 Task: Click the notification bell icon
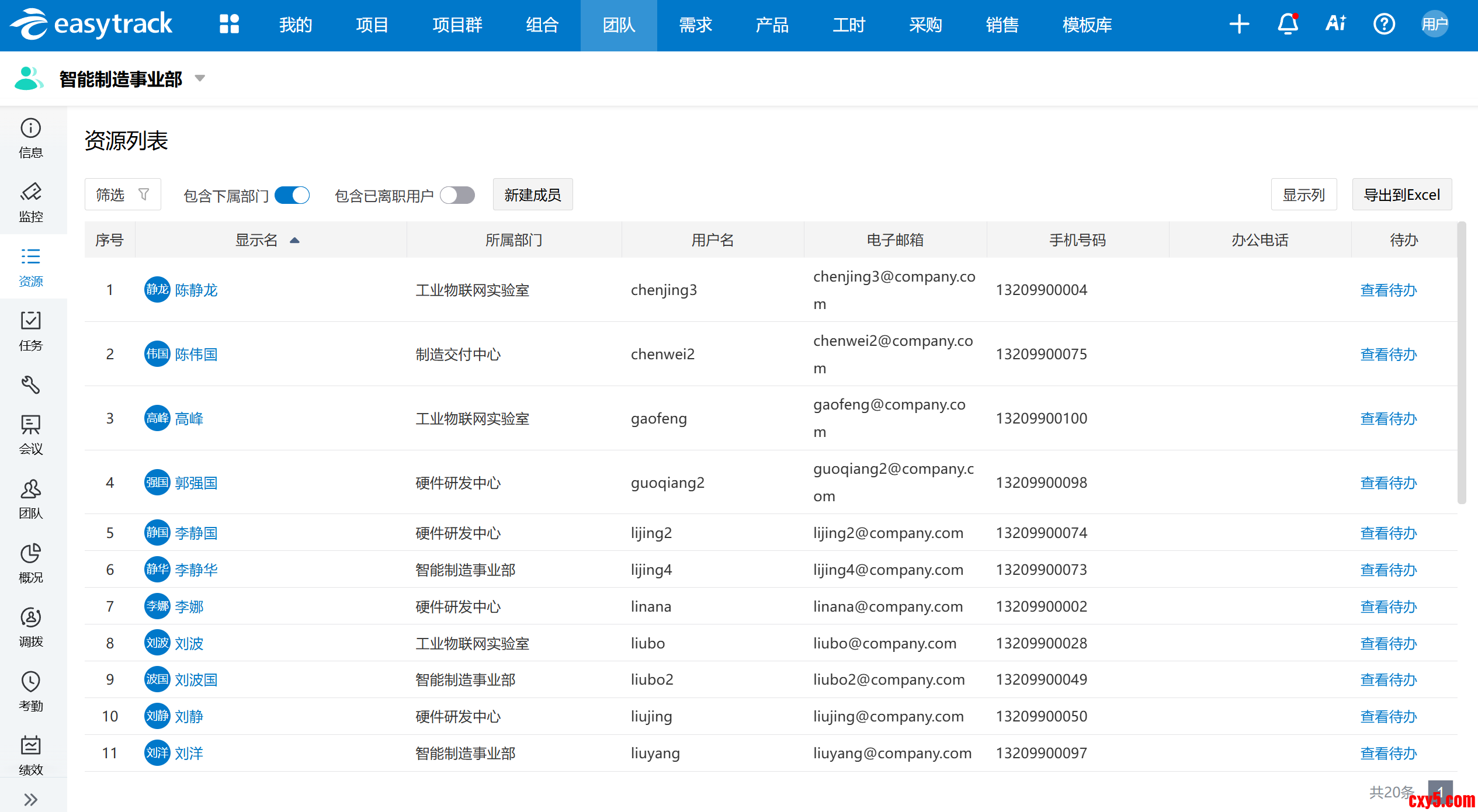click(1288, 25)
